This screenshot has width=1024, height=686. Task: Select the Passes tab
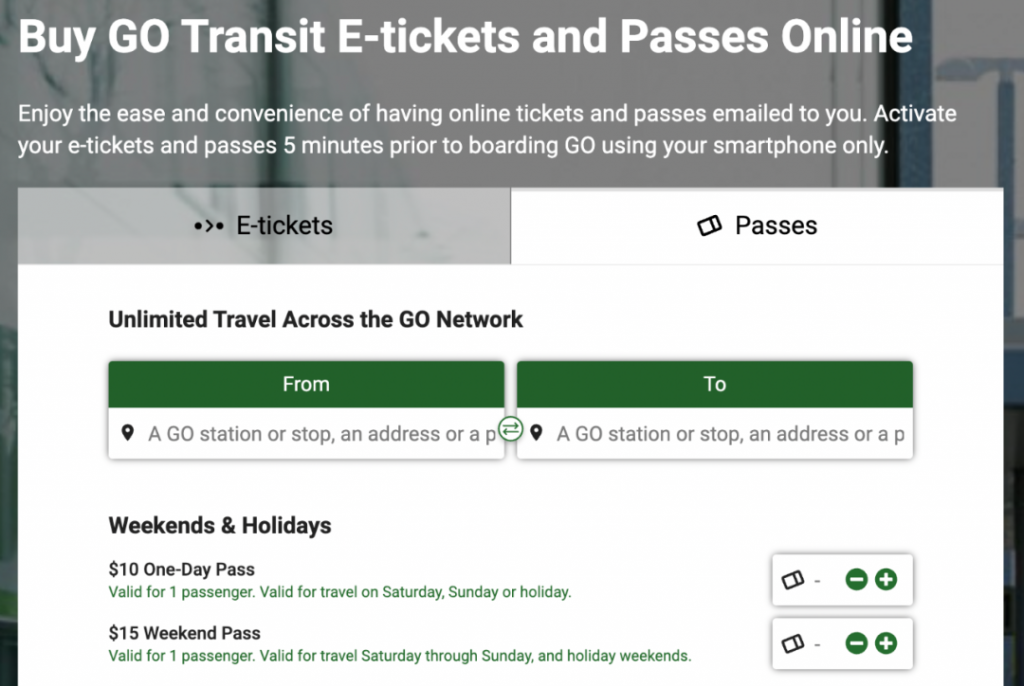(x=757, y=225)
